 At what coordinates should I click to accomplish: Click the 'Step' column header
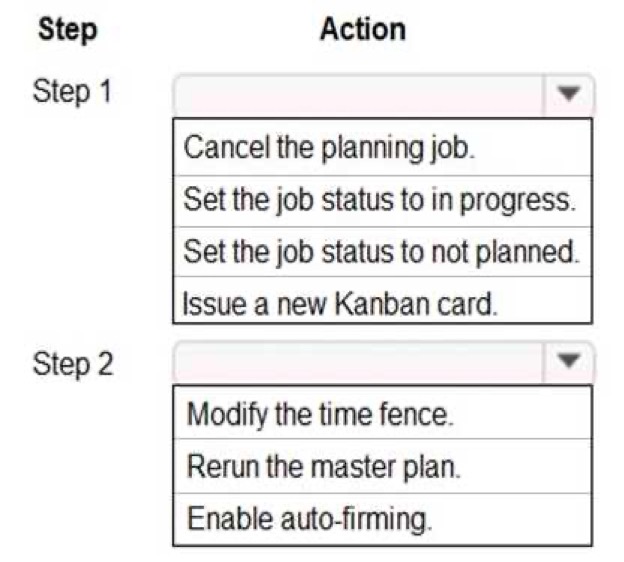tap(68, 30)
